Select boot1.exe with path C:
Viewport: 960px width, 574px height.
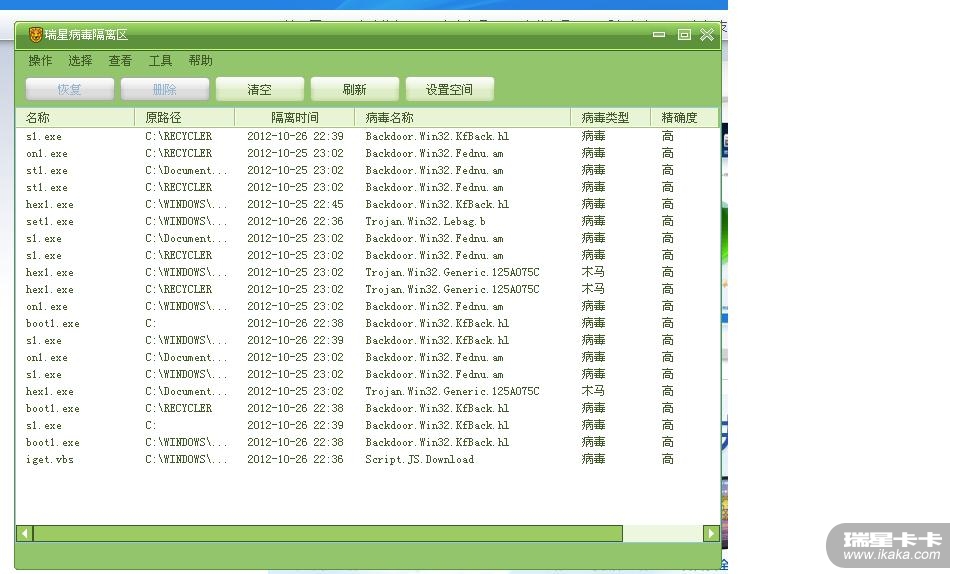367,324
